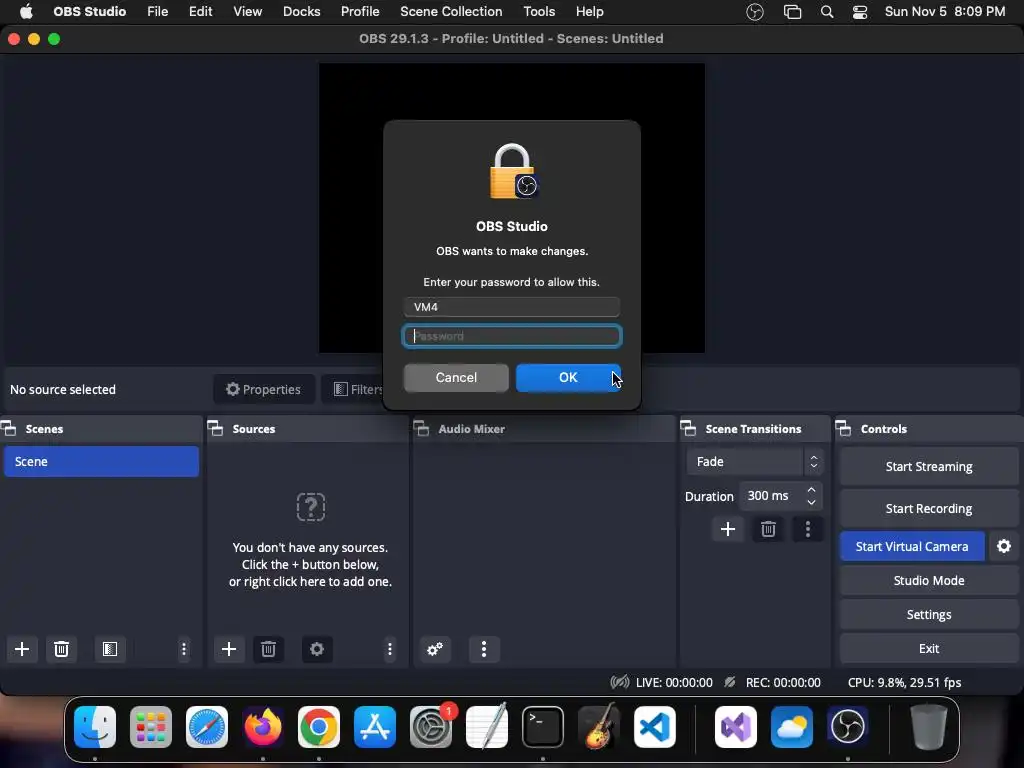The width and height of the screenshot is (1024, 768).
Task: Click the Properties button for sources
Action: (x=264, y=389)
